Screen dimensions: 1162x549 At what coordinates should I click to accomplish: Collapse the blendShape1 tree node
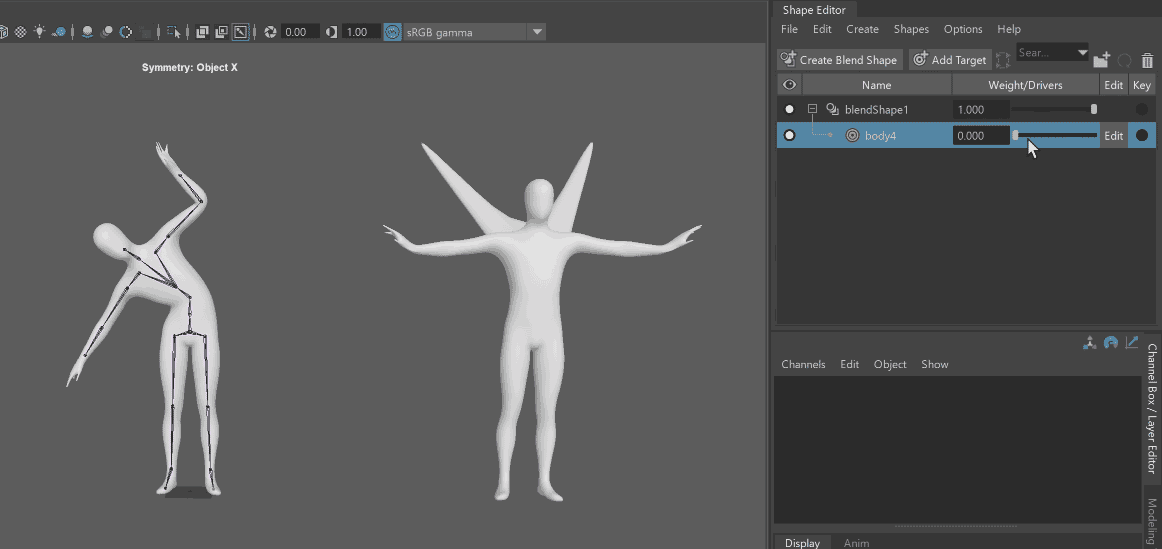click(x=813, y=110)
